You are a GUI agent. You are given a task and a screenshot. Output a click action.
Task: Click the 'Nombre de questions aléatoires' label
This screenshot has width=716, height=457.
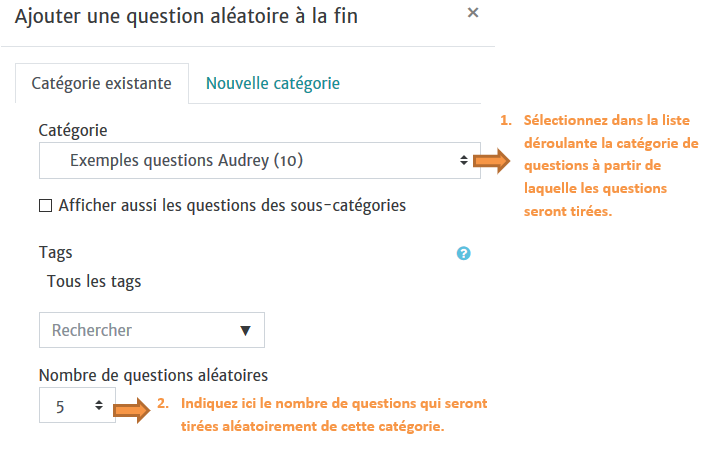click(153, 375)
